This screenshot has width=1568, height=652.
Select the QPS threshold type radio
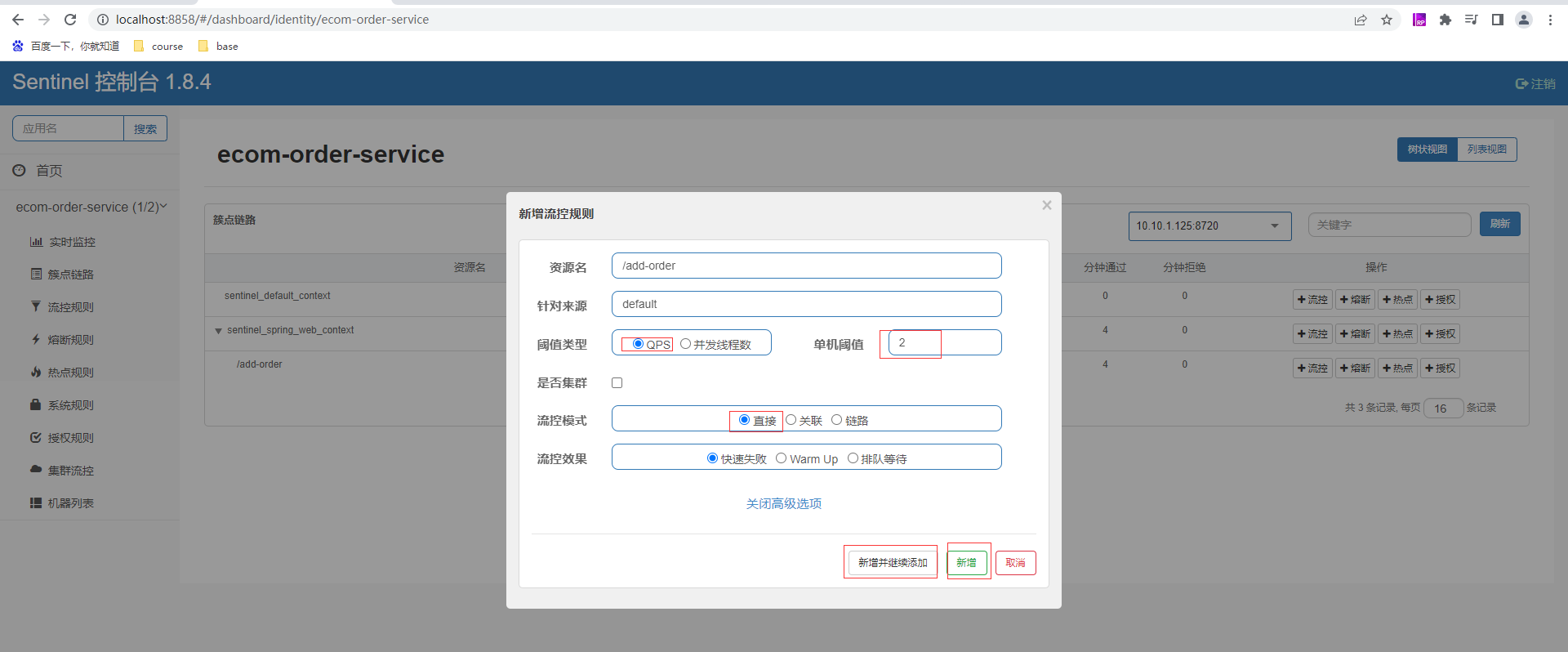(638, 344)
